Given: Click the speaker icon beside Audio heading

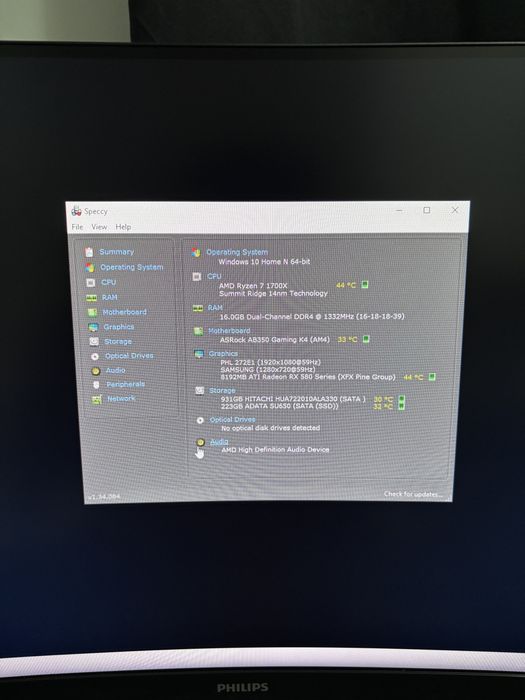Looking at the screenshot, I should [200, 442].
